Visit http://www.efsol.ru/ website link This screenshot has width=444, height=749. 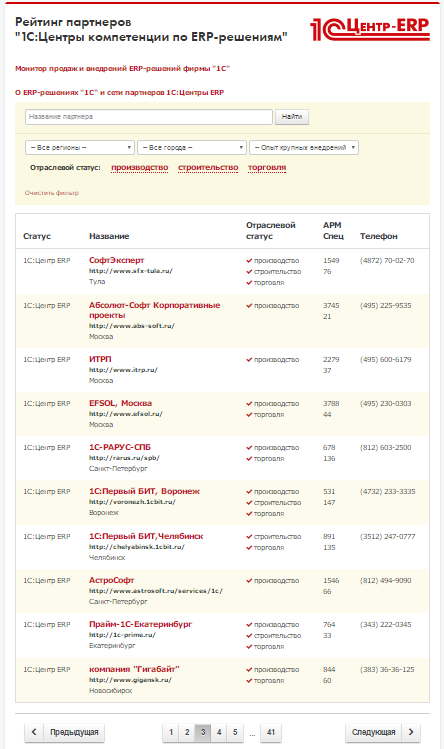(x=126, y=414)
